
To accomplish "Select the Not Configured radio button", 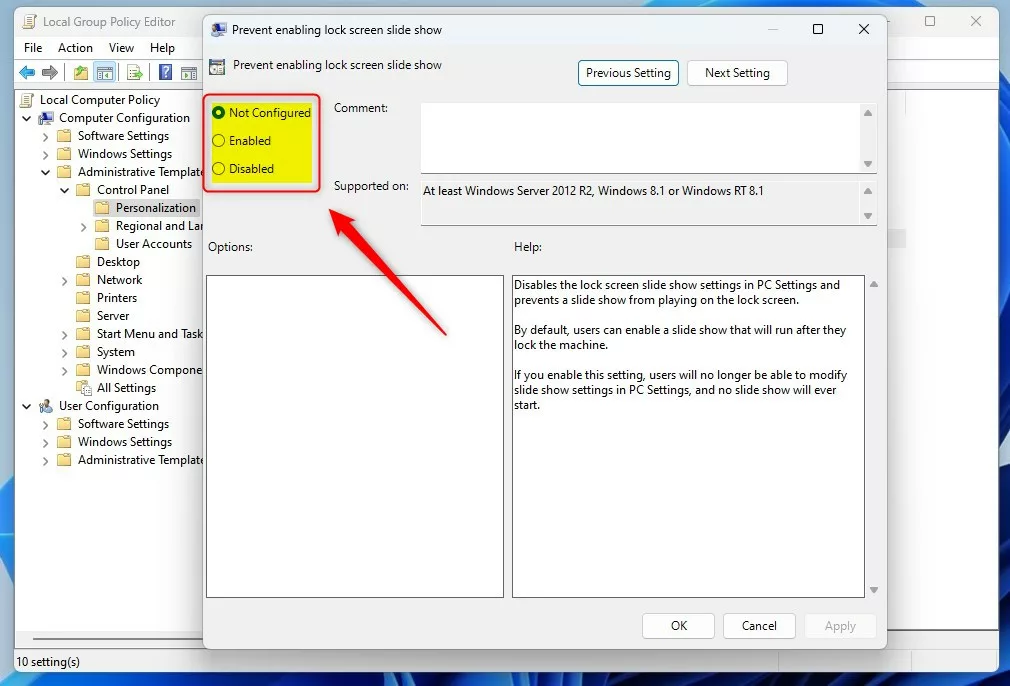I will (218, 112).
